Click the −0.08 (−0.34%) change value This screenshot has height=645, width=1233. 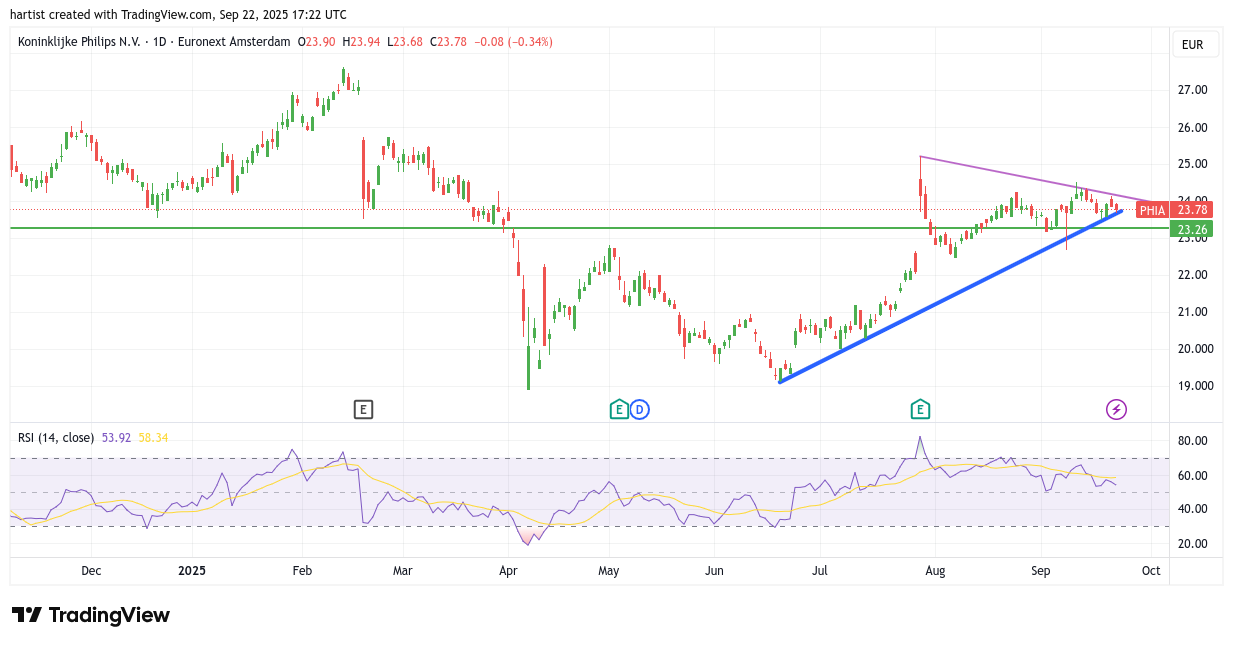(x=513, y=42)
